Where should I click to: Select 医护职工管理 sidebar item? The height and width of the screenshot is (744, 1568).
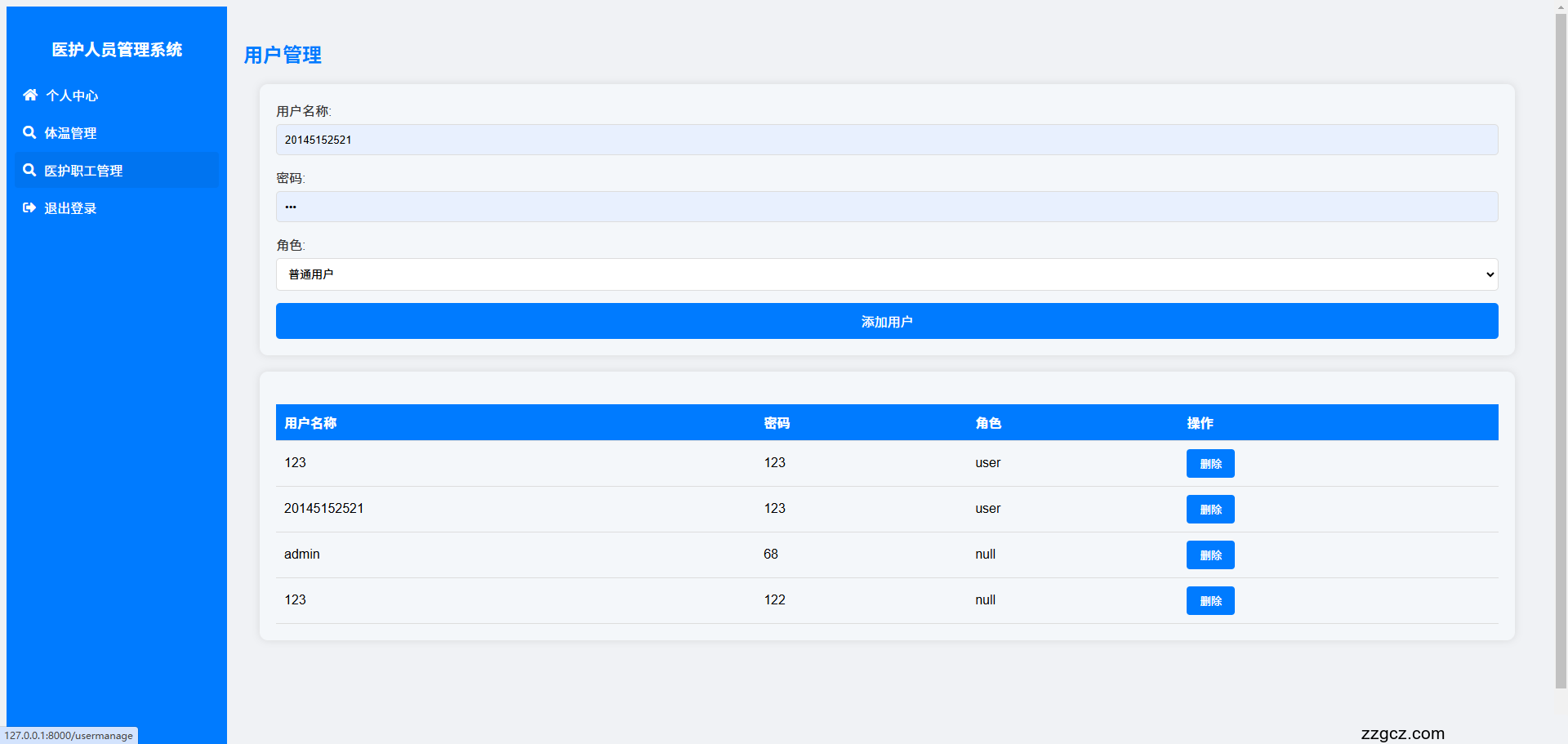[83, 171]
